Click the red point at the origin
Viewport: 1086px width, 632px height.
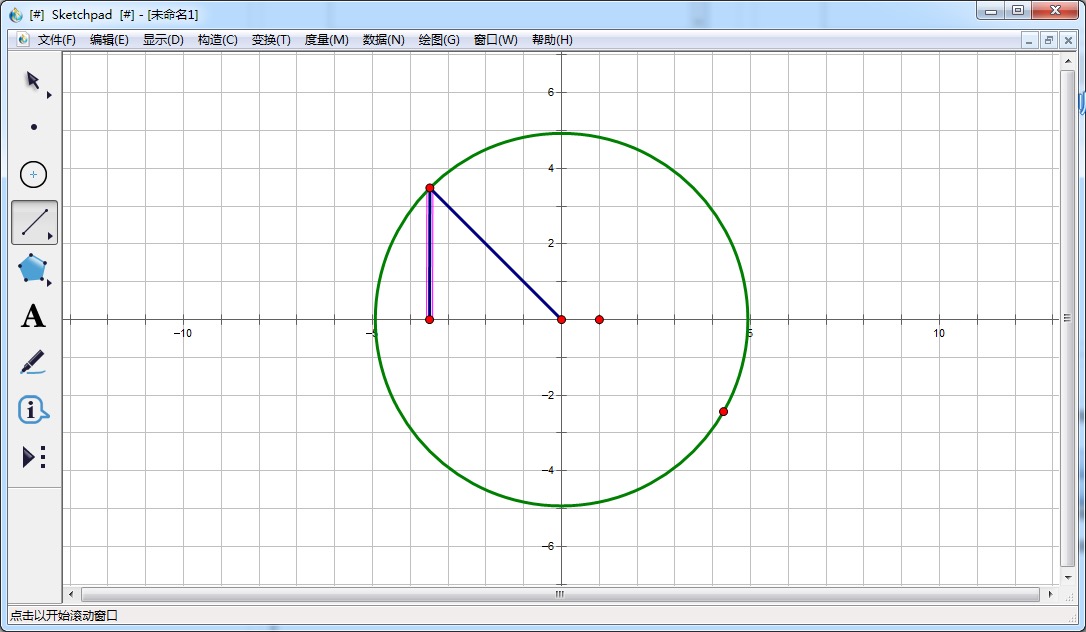tap(562, 319)
